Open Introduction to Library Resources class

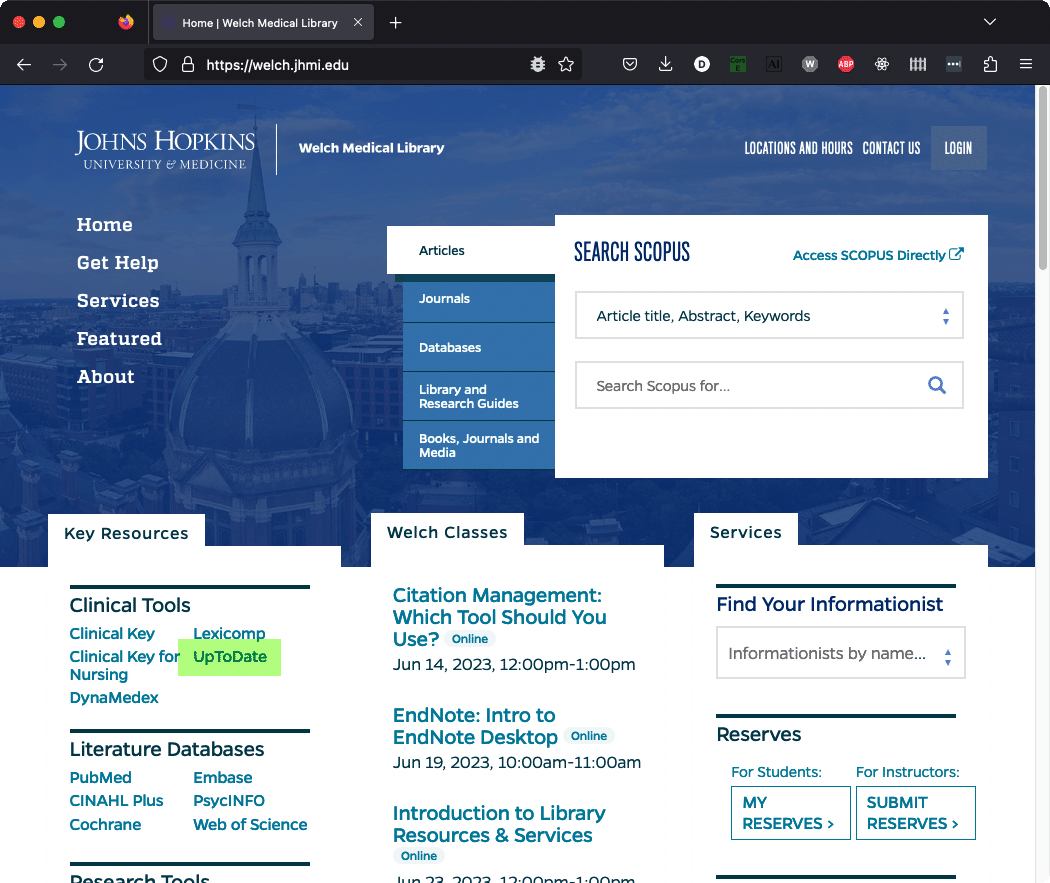pos(499,824)
